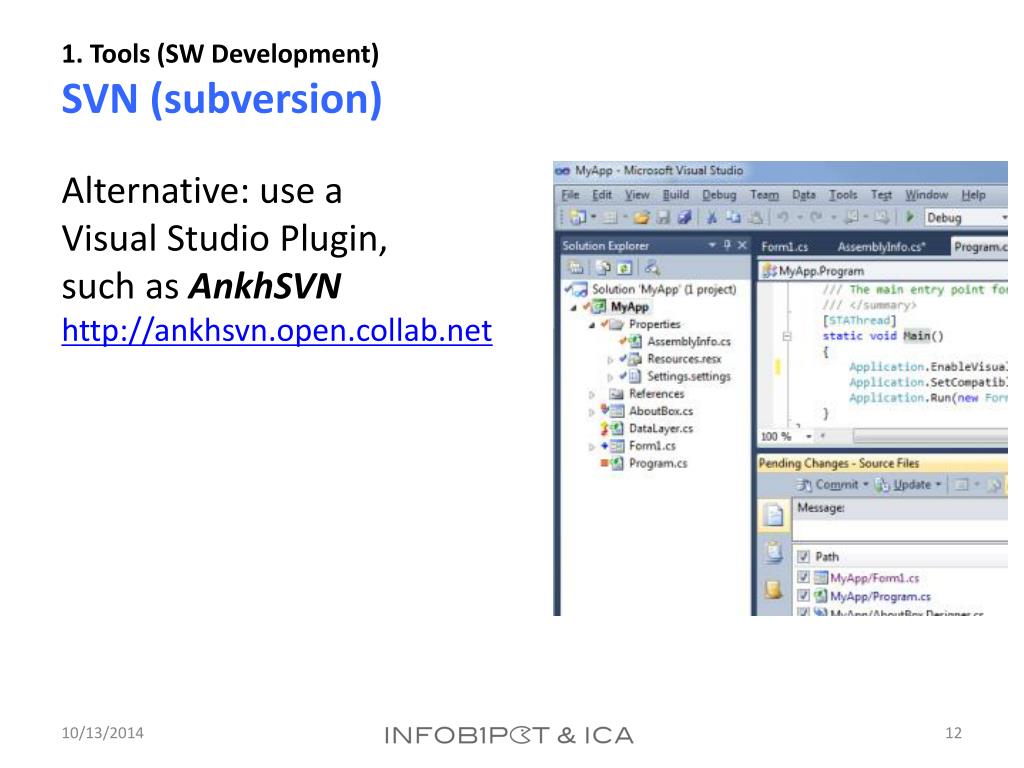Screen dimensions: 1024x768
Task: Select the Solution 'MyApp' (1 project) node
Action: (664, 289)
